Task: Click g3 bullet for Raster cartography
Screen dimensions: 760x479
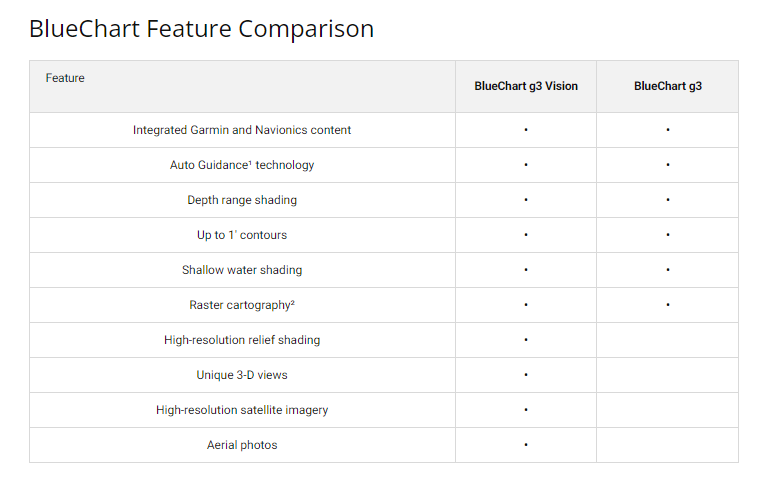Action: click(x=667, y=305)
